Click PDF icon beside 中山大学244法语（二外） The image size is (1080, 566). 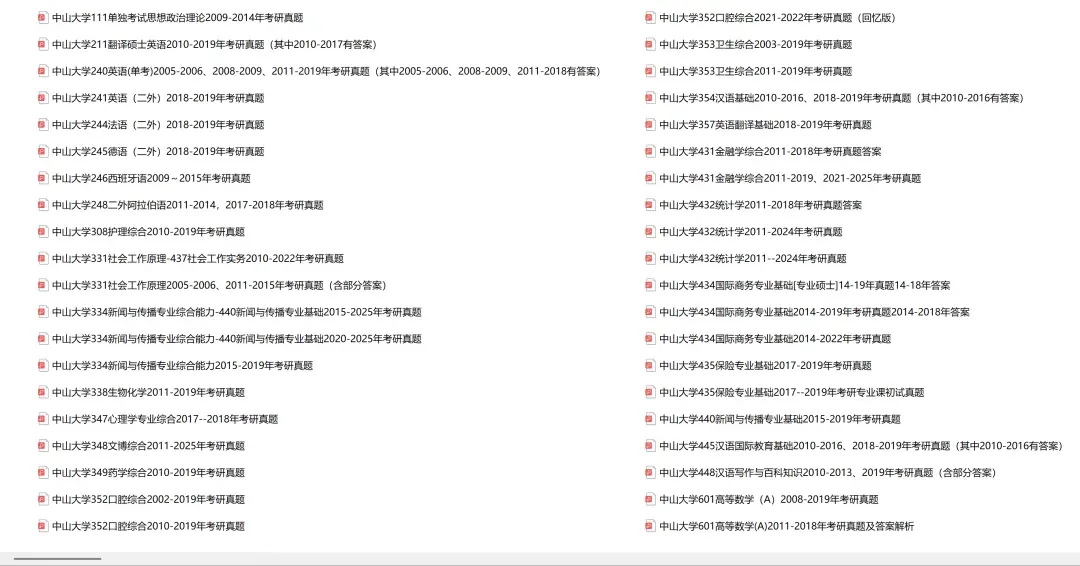click(x=43, y=125)
